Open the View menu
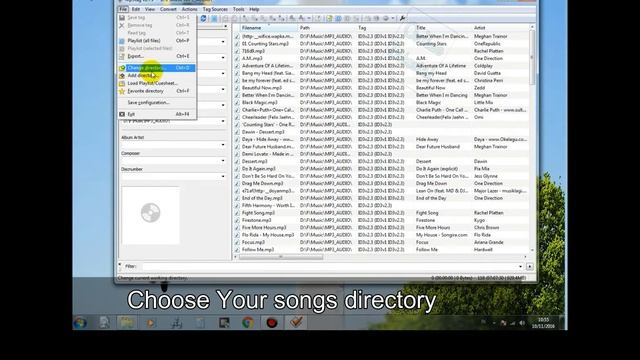The width and height of the screenshot is (640, 360). [x=150, y=9]
